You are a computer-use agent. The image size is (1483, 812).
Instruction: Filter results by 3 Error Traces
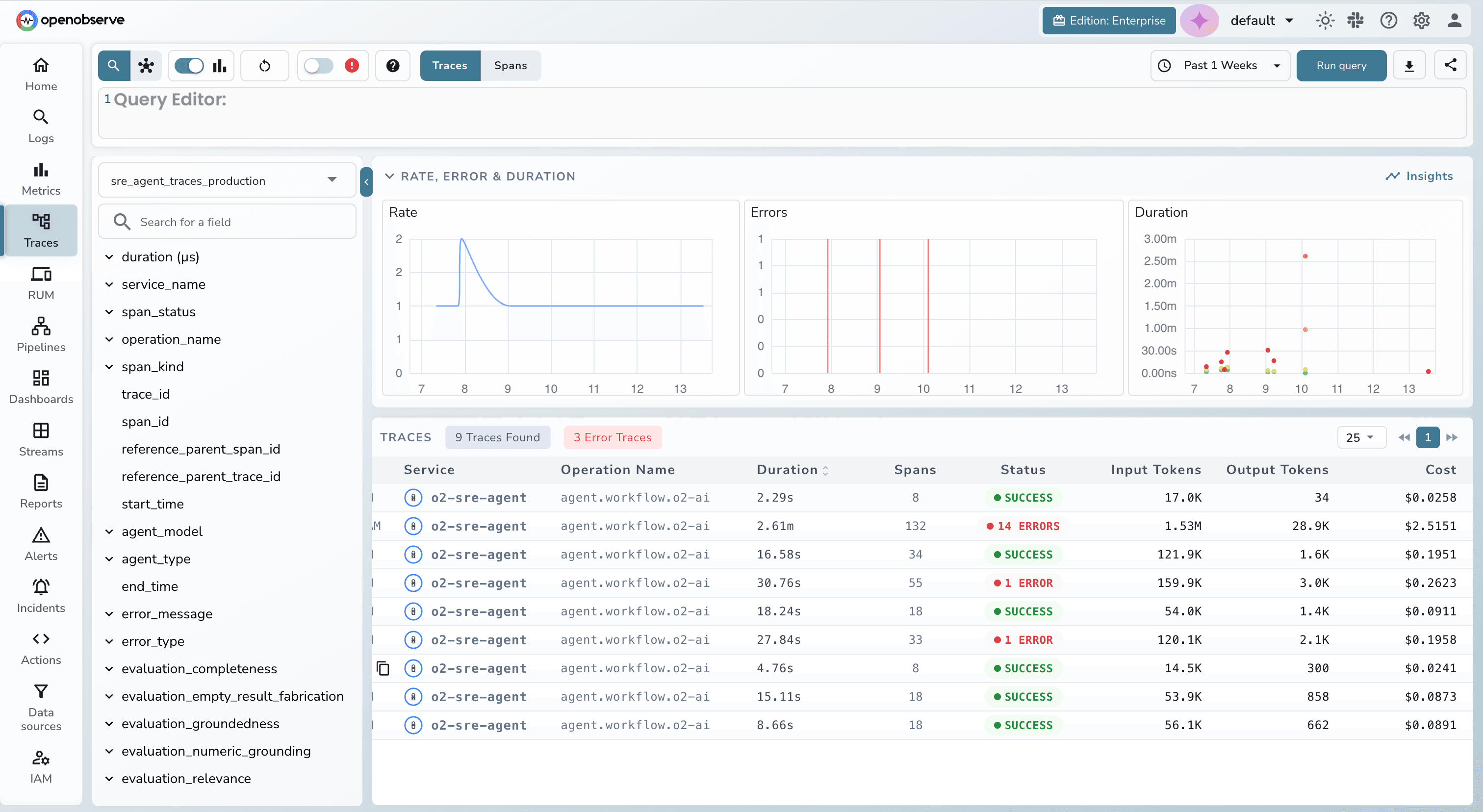click(x=613, y=437)
